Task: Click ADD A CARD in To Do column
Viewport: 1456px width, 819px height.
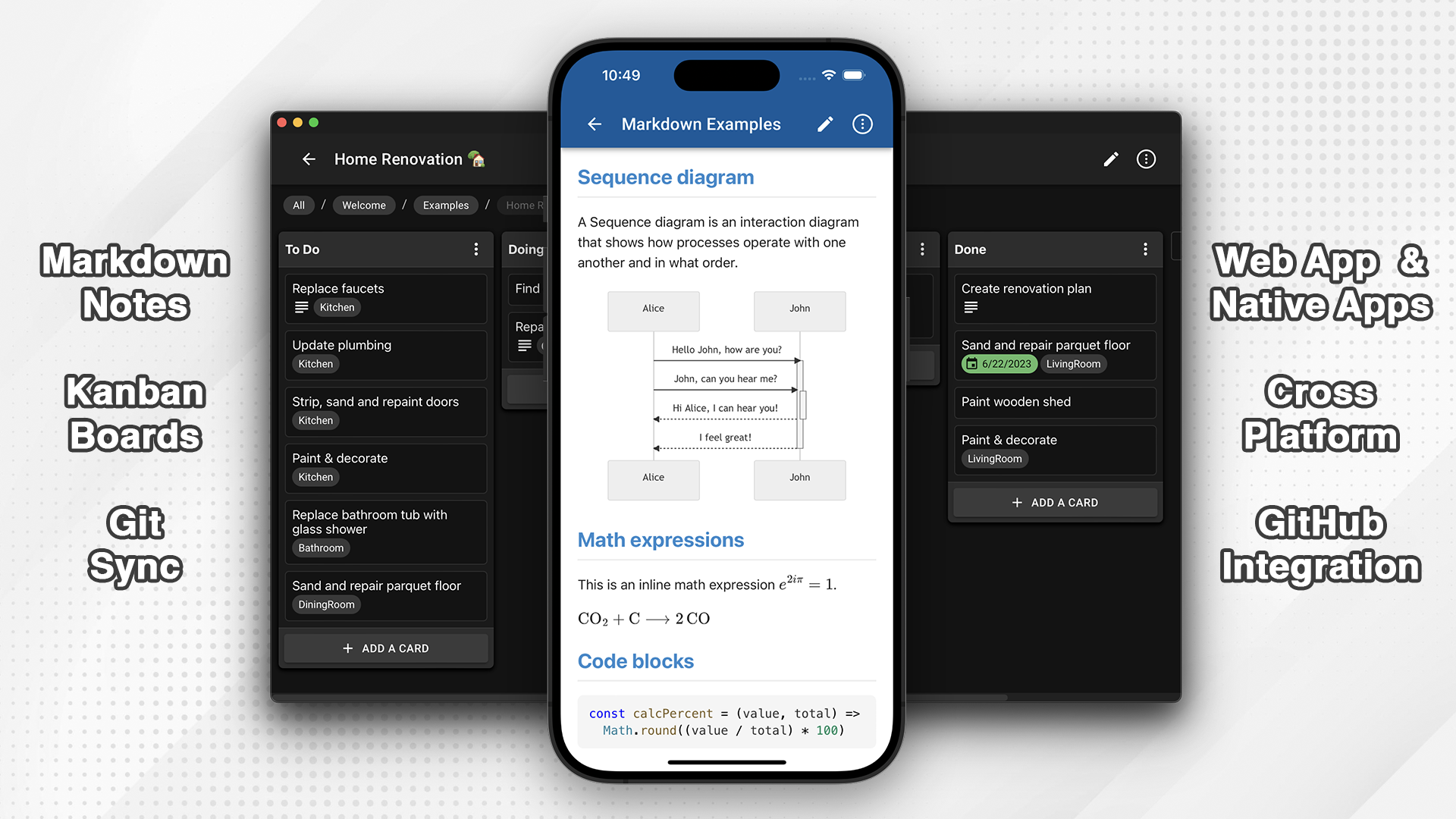Action: click(386, 648)
